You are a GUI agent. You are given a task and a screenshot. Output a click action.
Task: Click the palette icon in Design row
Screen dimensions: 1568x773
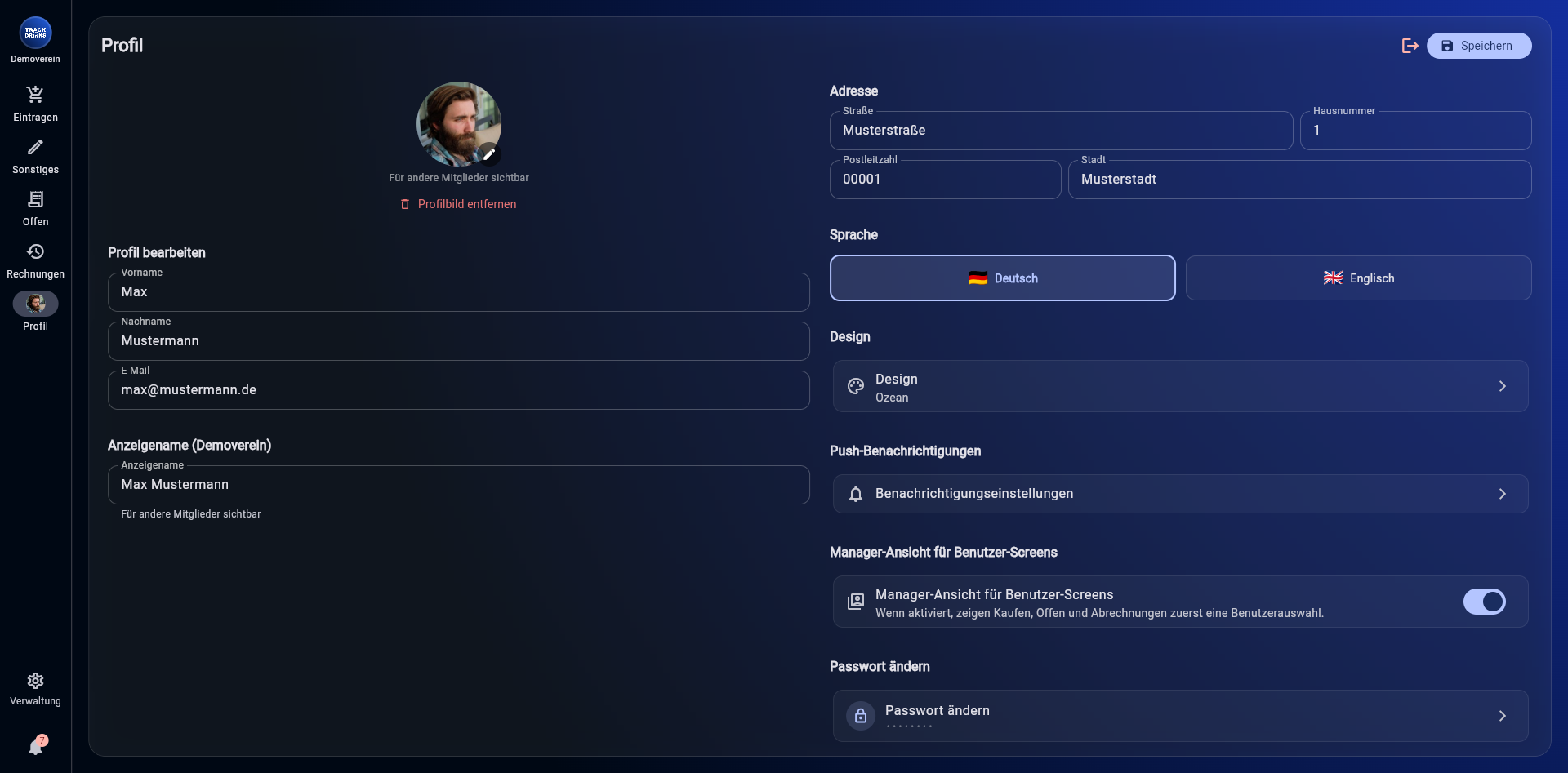tap(855, 386)
